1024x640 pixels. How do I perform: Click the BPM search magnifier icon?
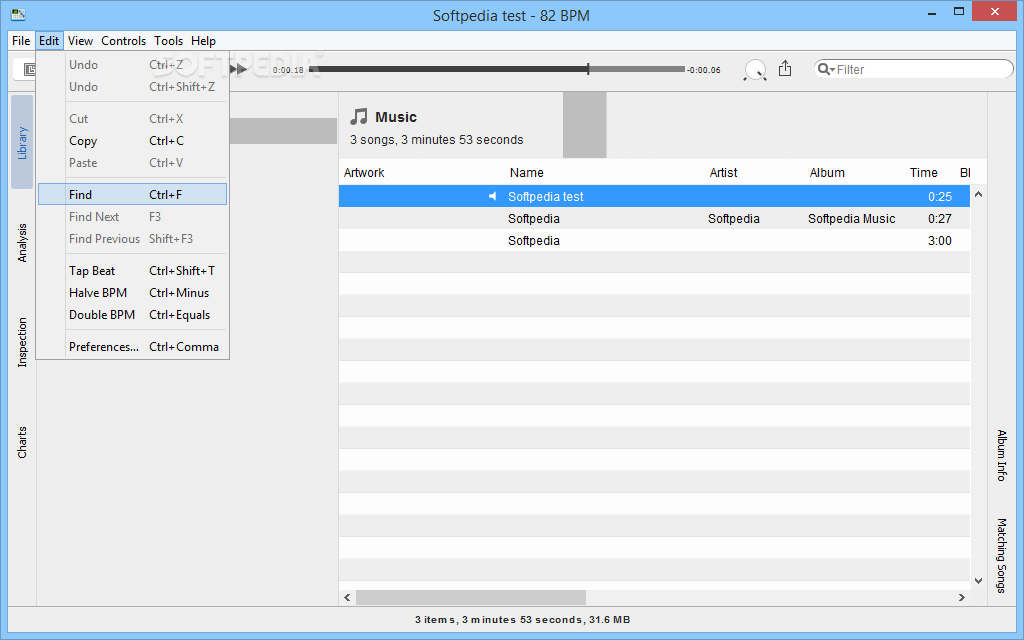[x=755, y=70]
